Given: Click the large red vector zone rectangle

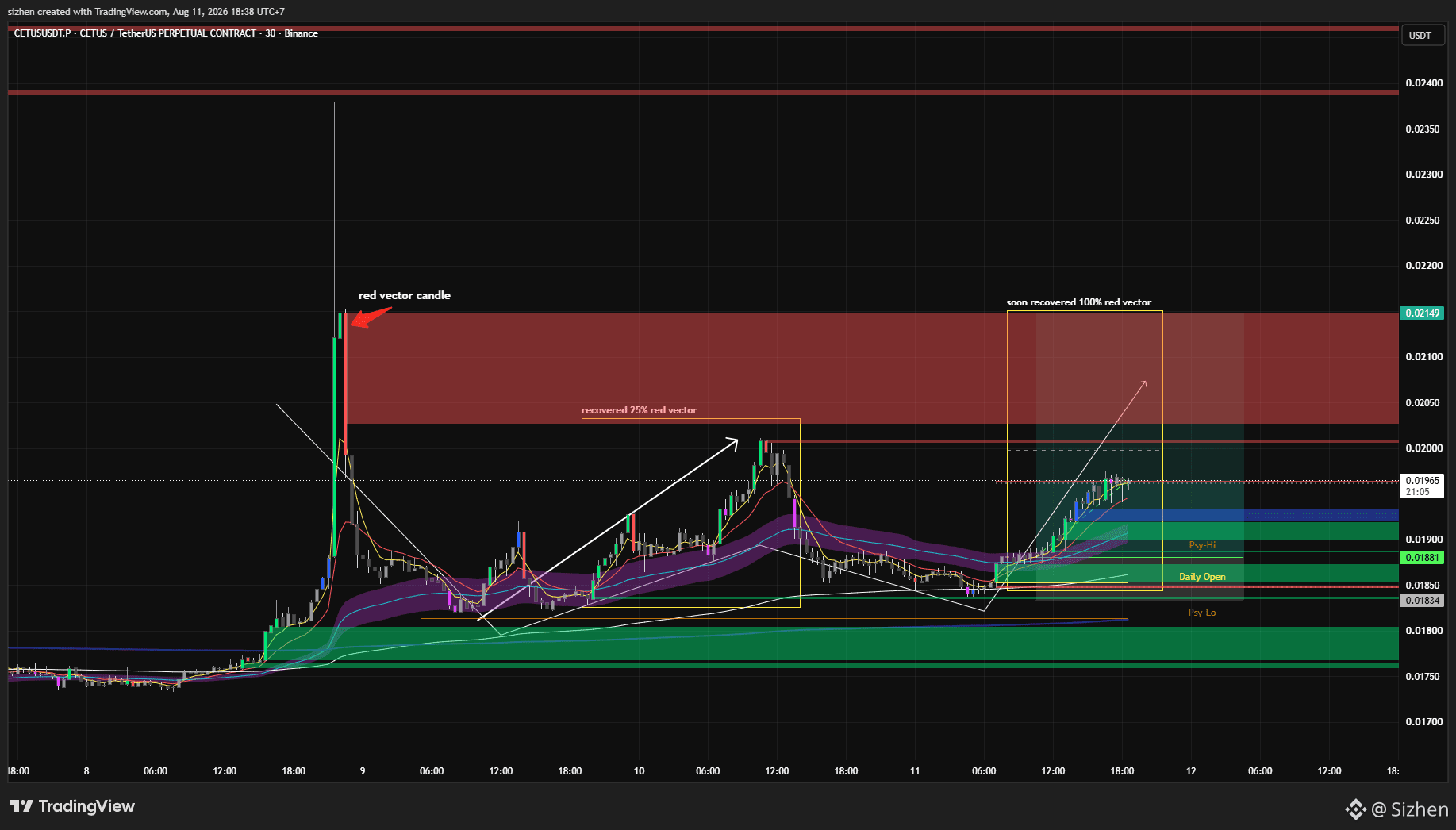Looking at the screenshot, I should (872, 367).
